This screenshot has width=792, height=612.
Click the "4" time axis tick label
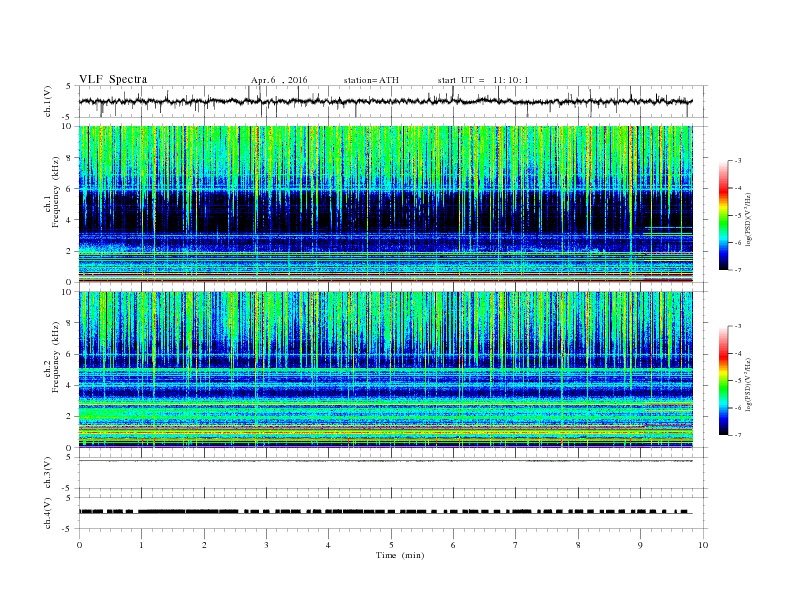point(328,545)
